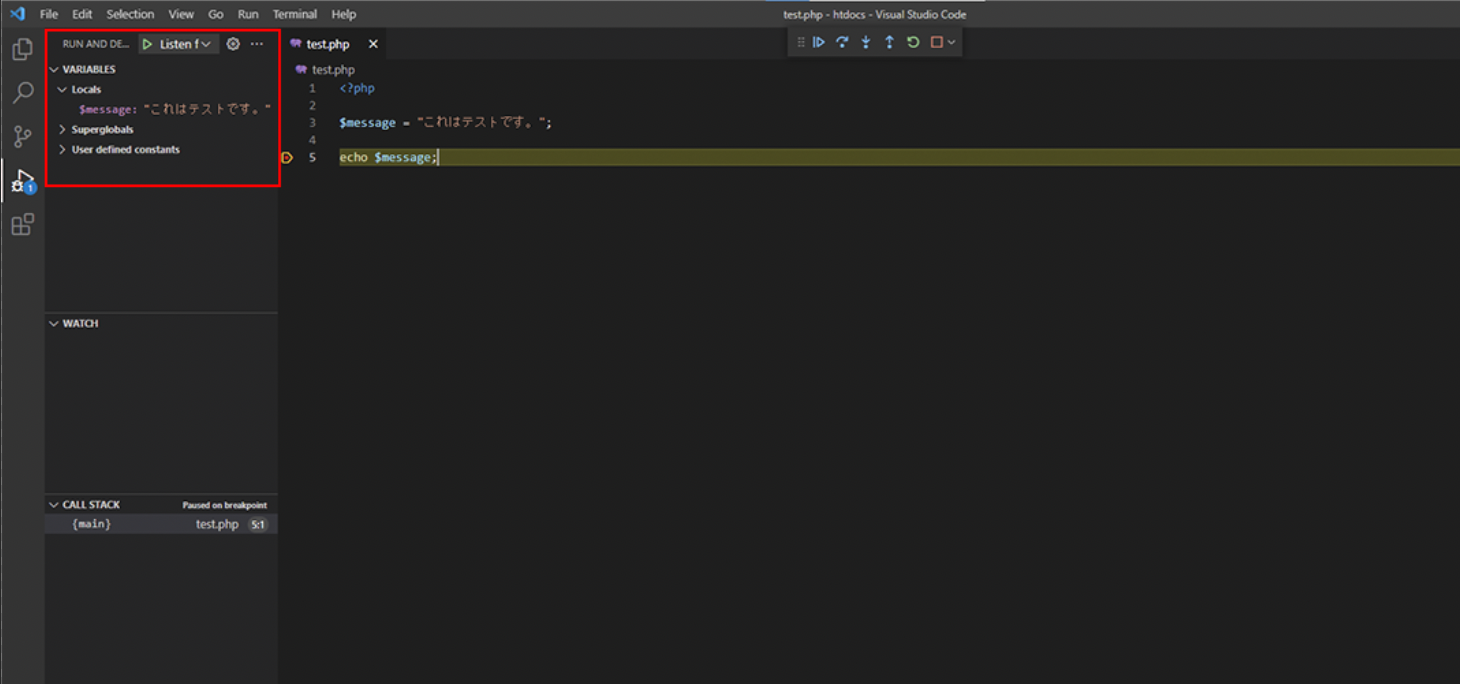1460x684 pixels.
Task: Click the VS Code logo icon
Action: (x=16, y=14)
